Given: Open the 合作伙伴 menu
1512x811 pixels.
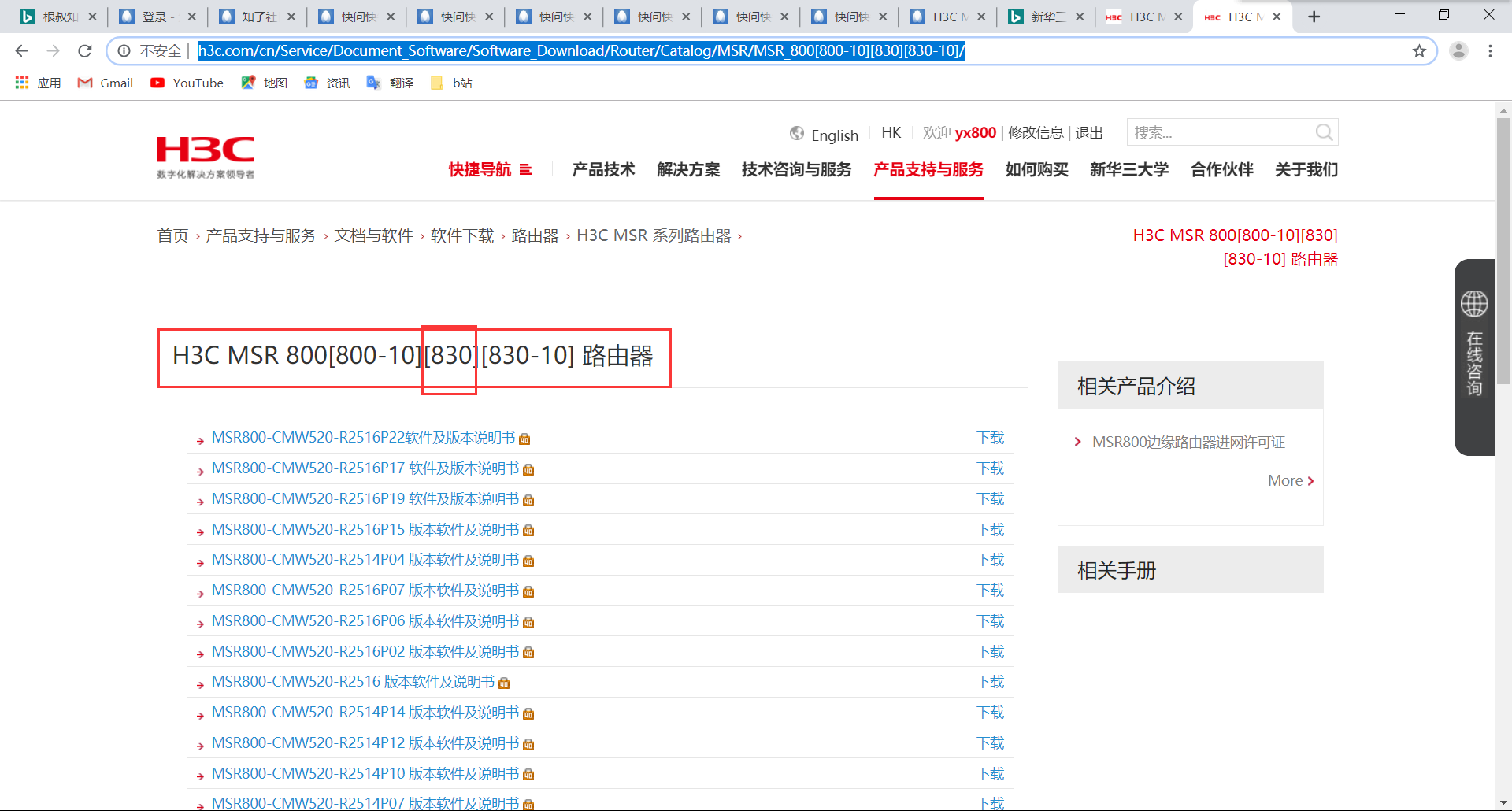Looking at the screenshot, I should (1222, 169).
